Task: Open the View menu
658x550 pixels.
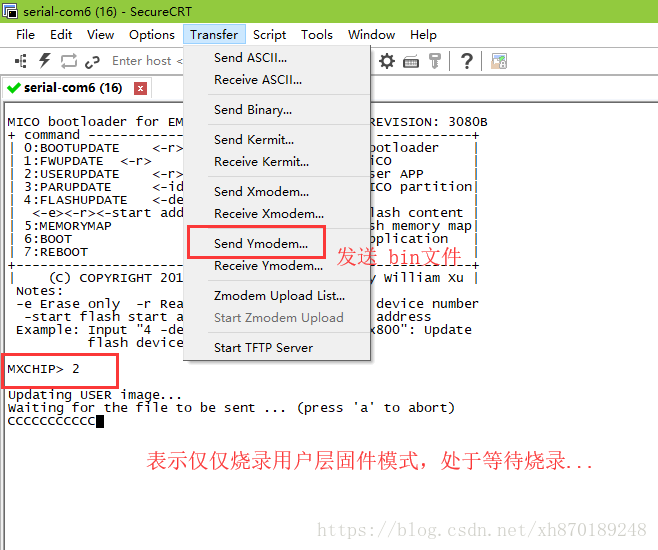Action: pos(100,34)
